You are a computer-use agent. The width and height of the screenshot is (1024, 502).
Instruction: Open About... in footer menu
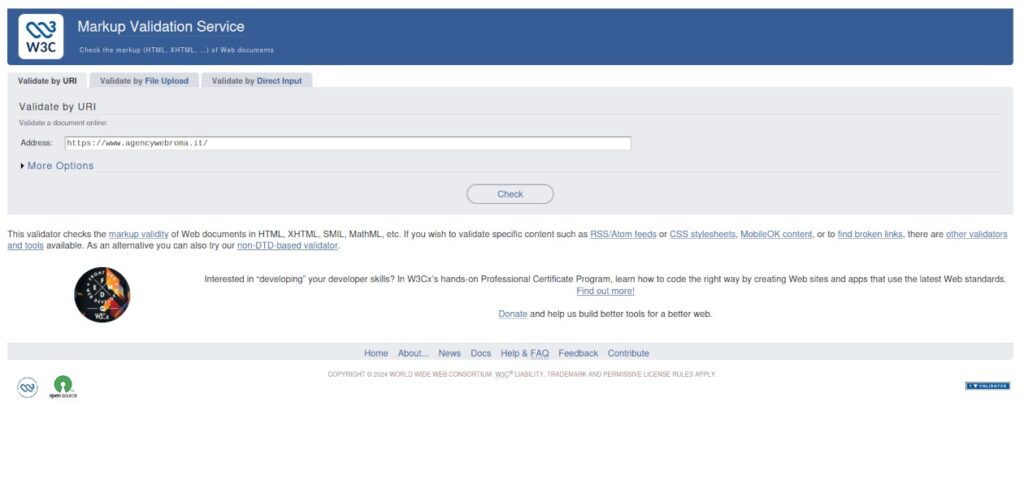413,353
